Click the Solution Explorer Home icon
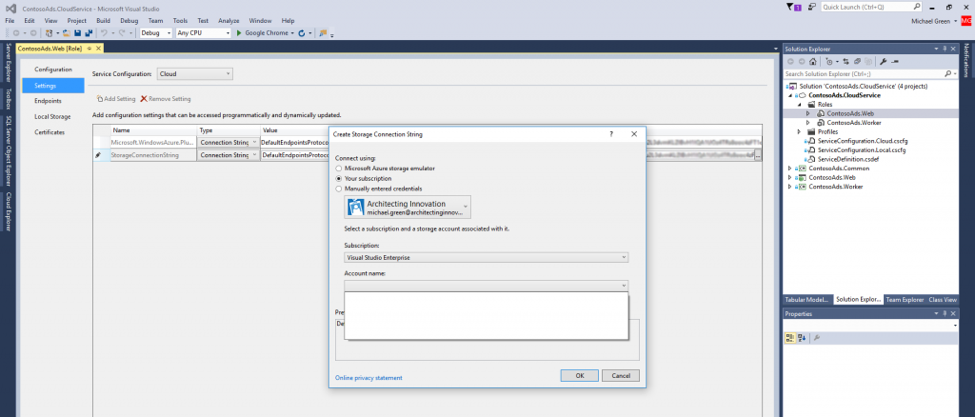 click(811, 62)
